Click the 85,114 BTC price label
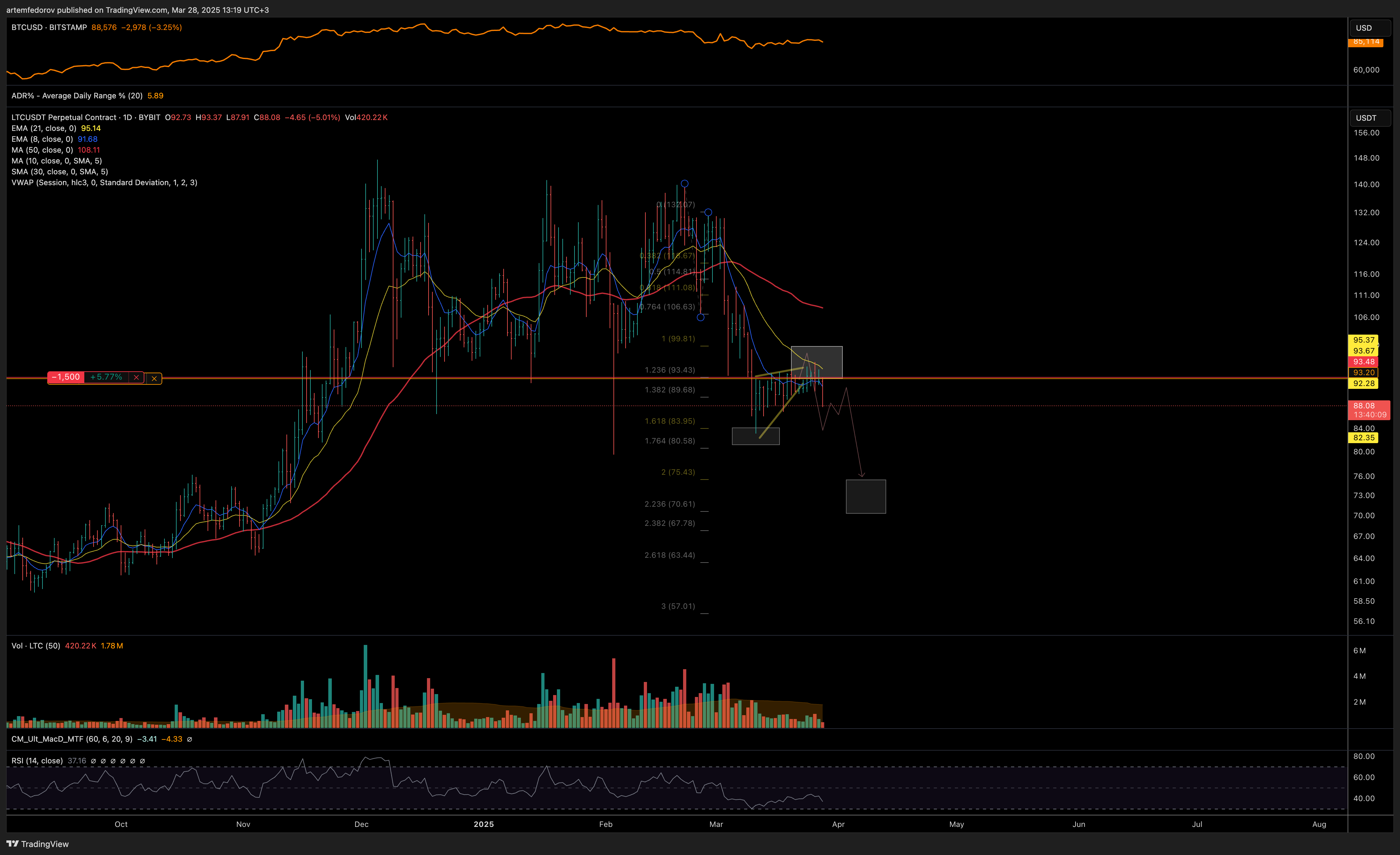Image resolution: width=1400 pixels, height=855 pixels. [1366, 42]
